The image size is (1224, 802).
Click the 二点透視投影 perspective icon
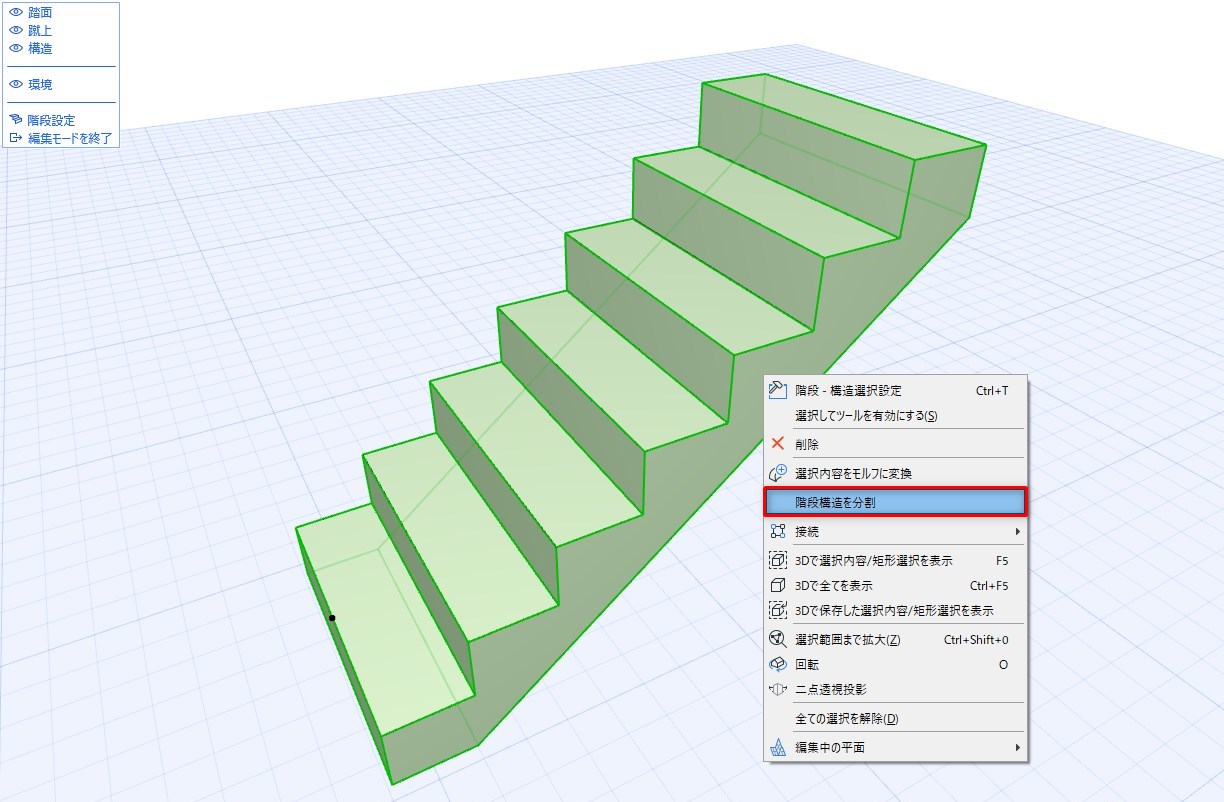click(778, 690)
